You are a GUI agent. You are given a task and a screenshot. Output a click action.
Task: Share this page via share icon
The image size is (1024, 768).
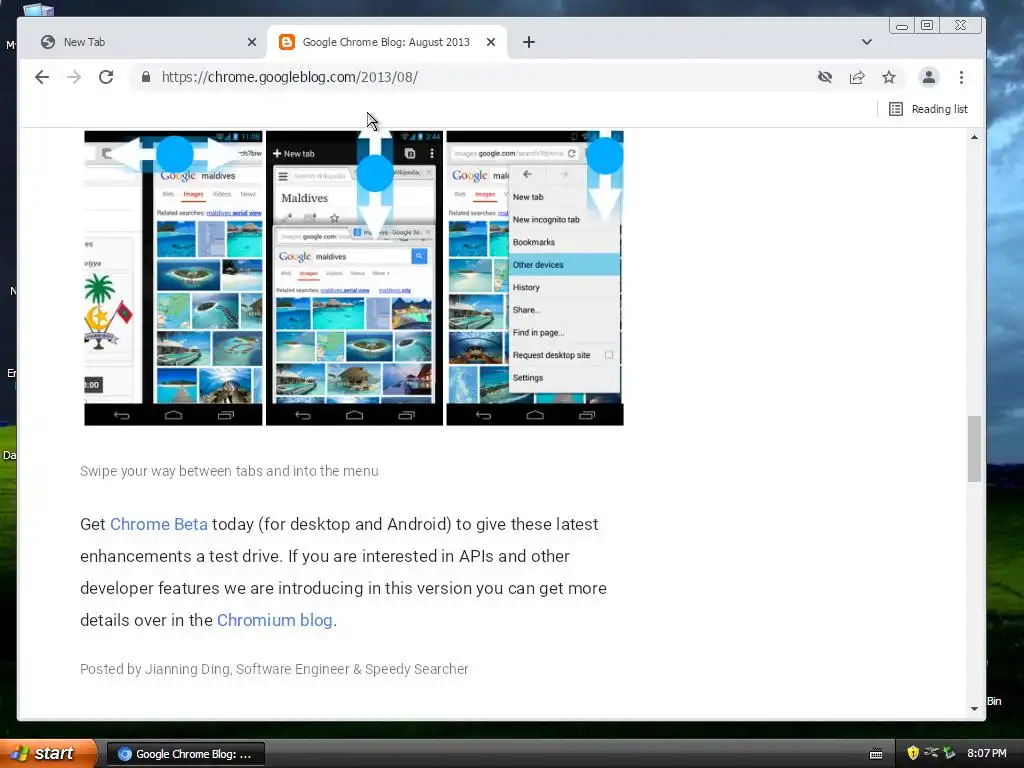click(x=857, y=77)
